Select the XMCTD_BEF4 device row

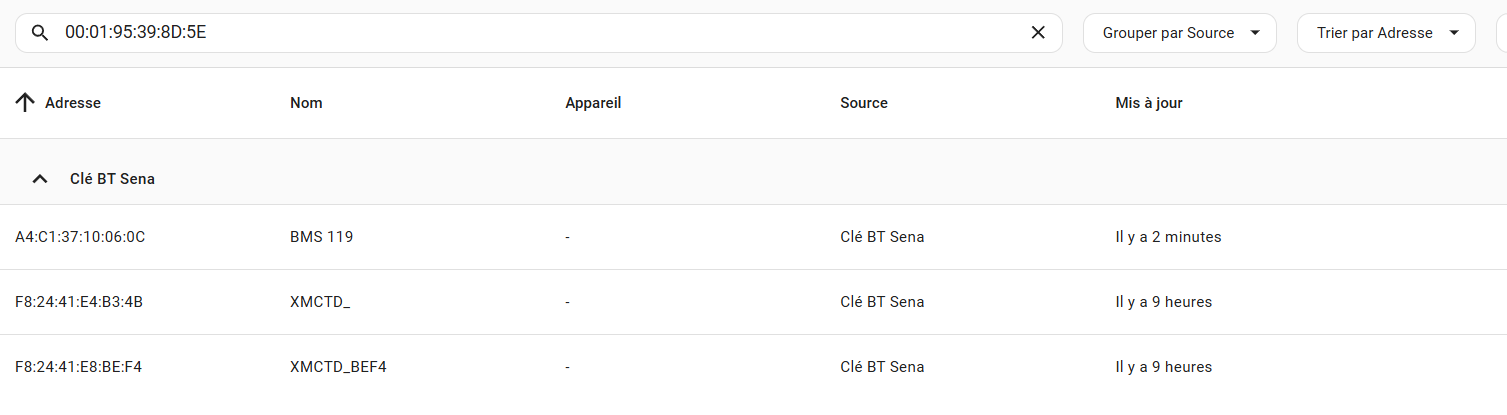(753, 367)
